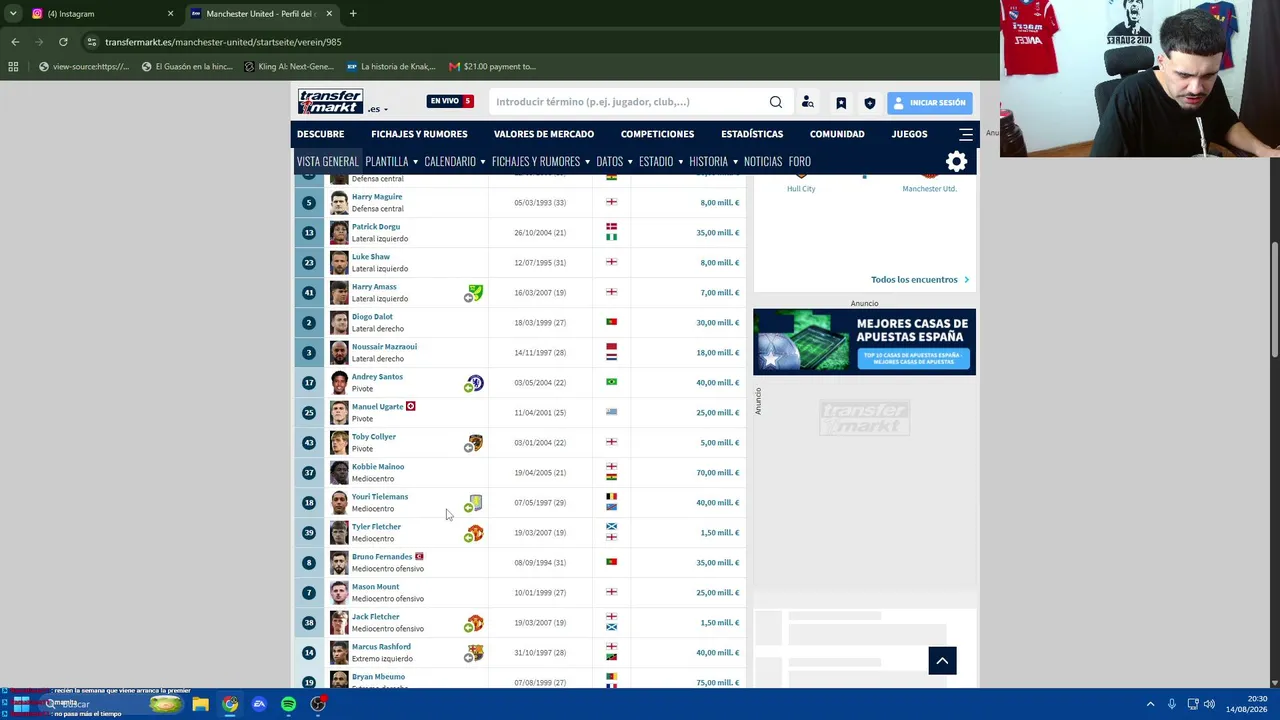The height and width of the screenshot is (720, 1280).
Task: Open the NOTICIAS section
Action: tap(763, 162)
